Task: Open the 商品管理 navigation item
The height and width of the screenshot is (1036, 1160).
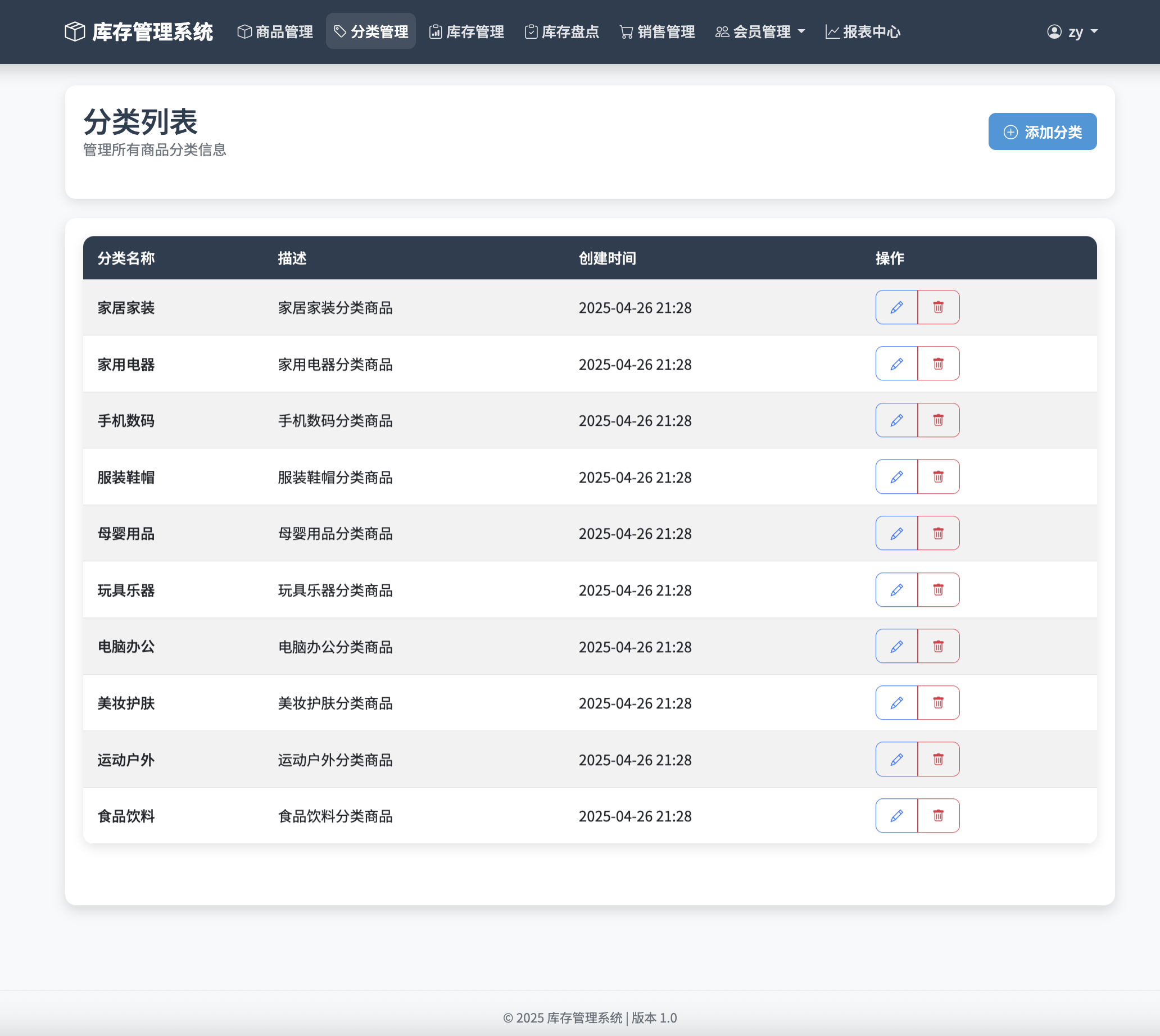Action: click(275, 32)
